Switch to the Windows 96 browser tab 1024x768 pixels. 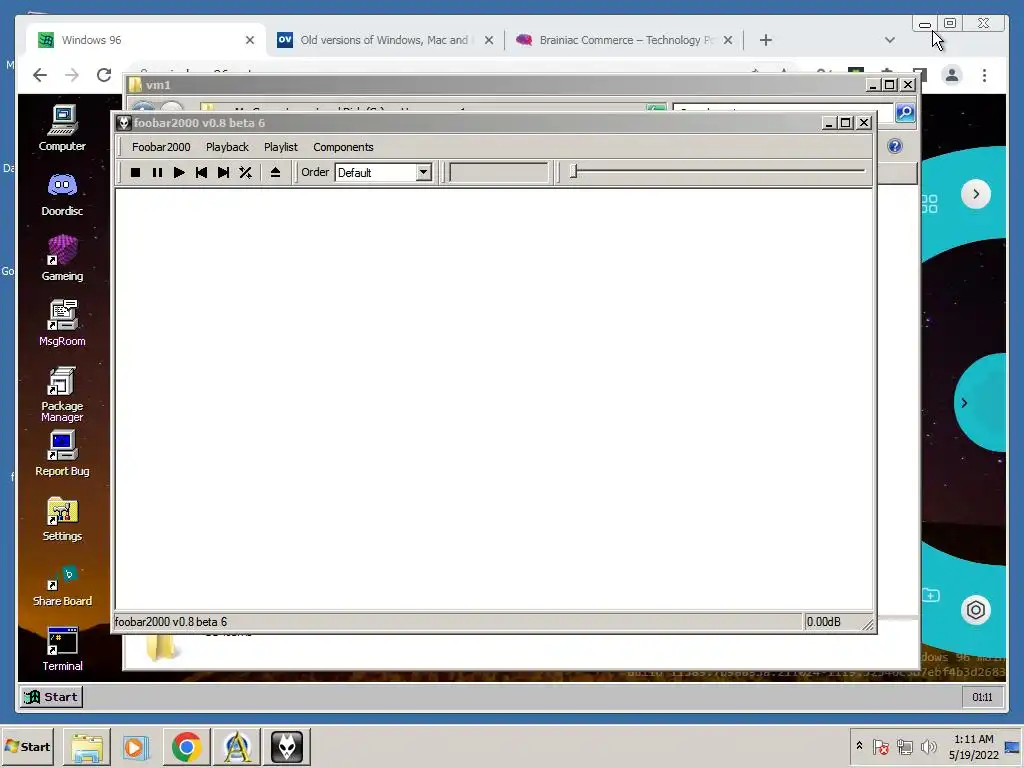coord(146,40)
